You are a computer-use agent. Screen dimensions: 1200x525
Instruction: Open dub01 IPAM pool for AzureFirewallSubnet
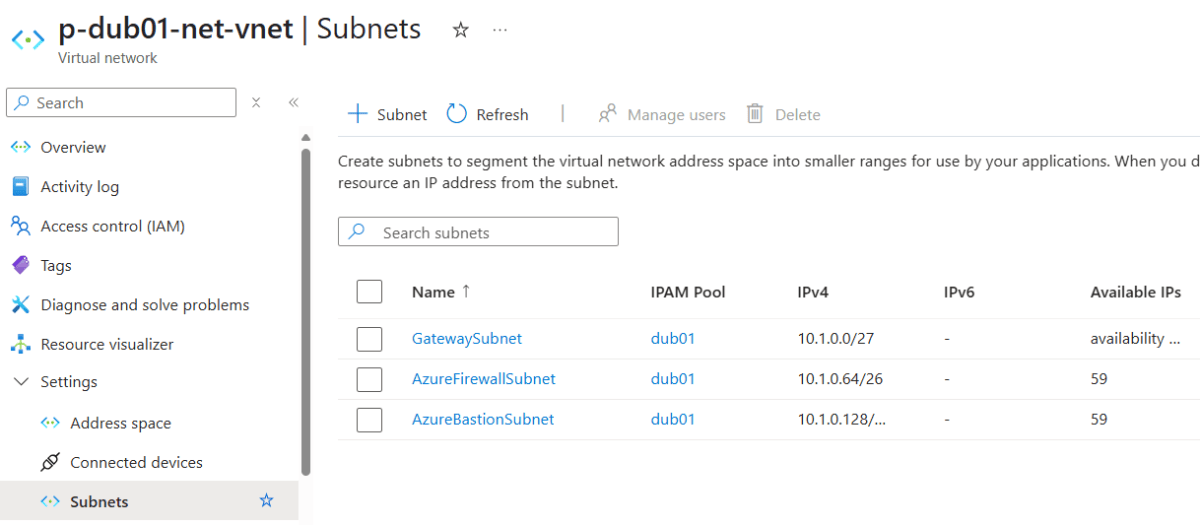pos(672,379)
